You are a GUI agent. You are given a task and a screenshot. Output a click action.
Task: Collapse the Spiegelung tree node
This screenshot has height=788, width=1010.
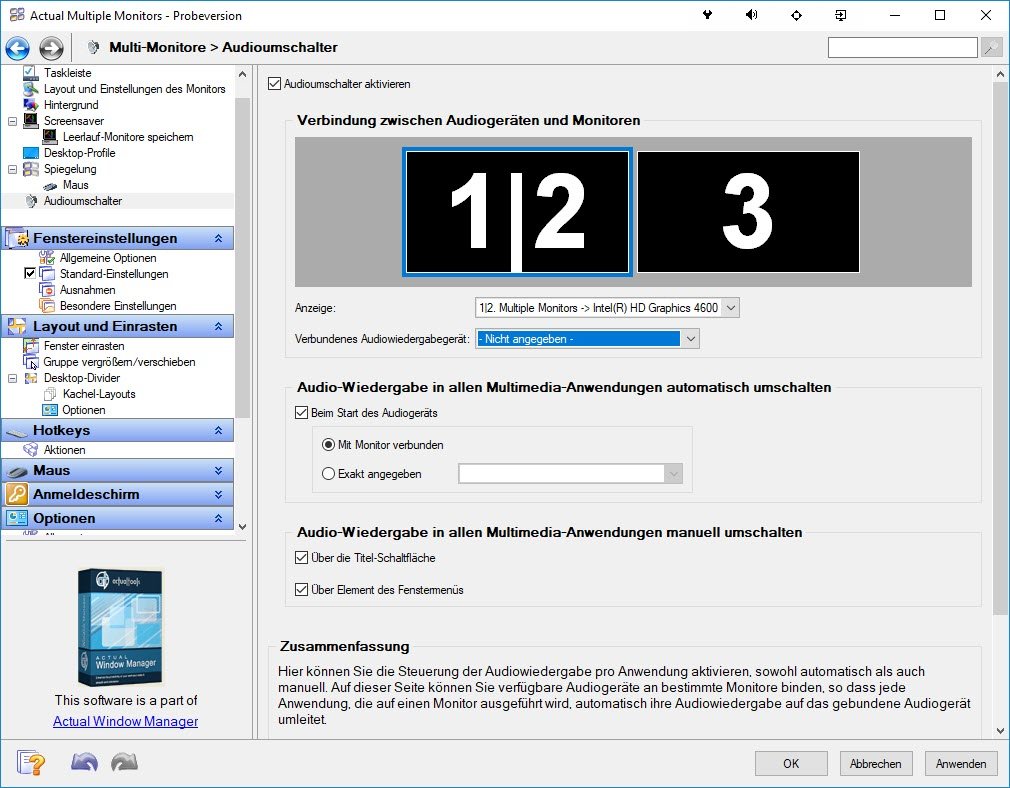click(x=12, y=169)
